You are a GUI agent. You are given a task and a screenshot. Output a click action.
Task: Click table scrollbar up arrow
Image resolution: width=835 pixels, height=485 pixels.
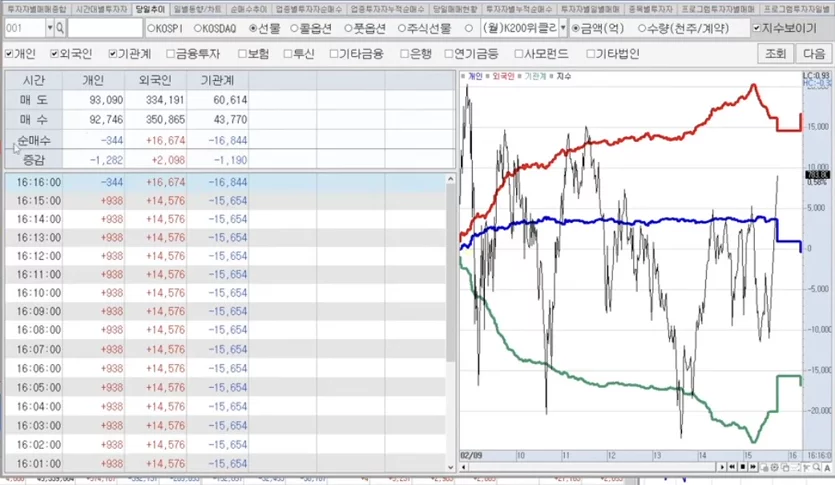pos(451,179)
